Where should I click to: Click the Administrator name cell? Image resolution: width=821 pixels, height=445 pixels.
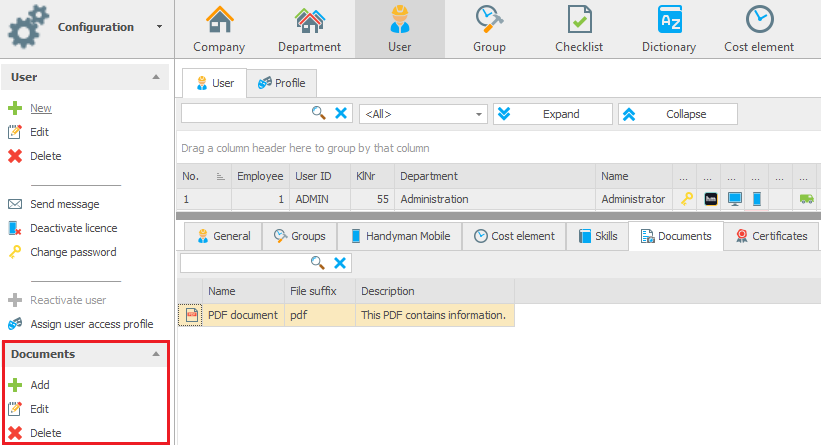point(634,199)
